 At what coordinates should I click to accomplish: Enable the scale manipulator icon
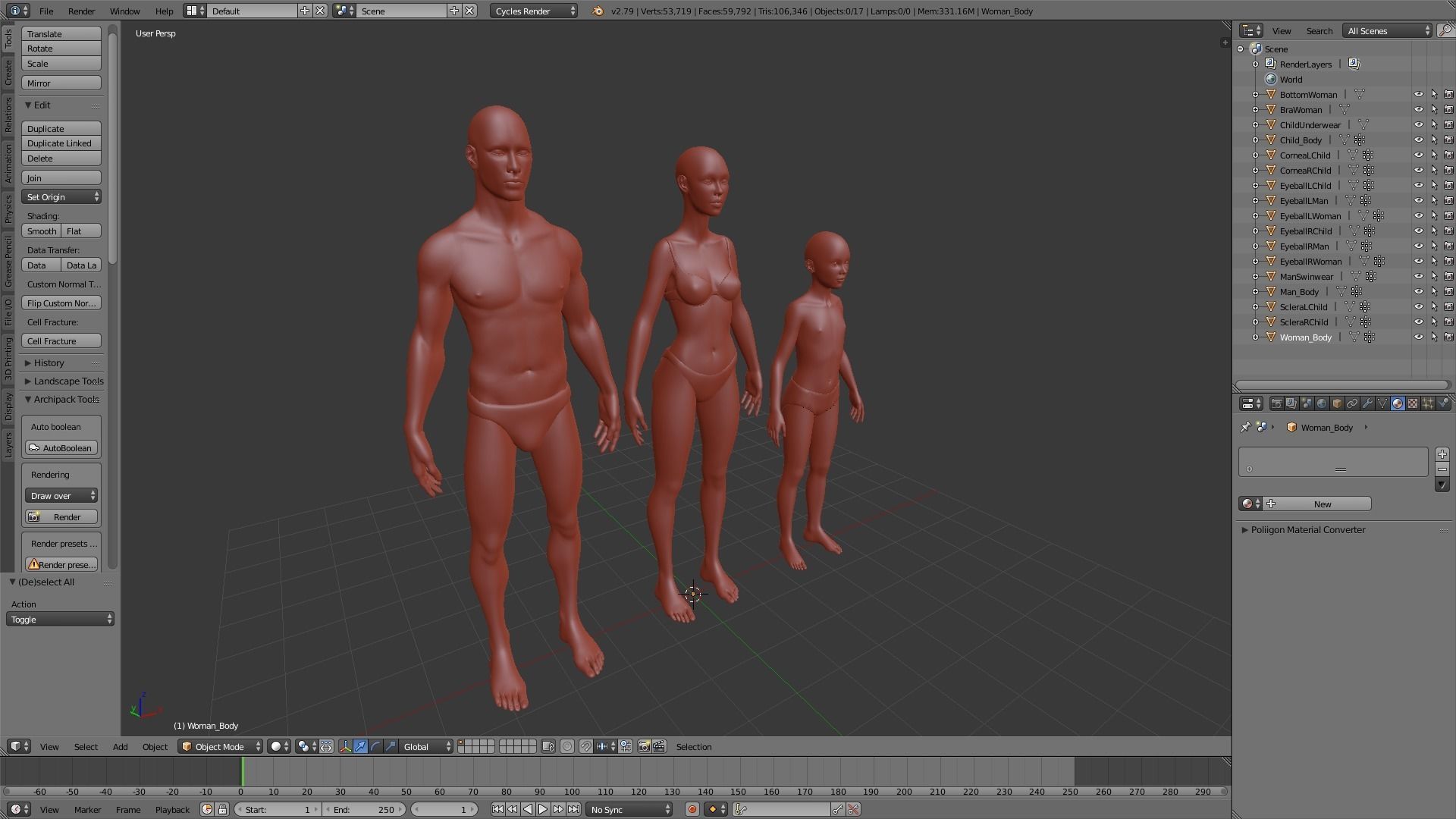pos(391,747)
